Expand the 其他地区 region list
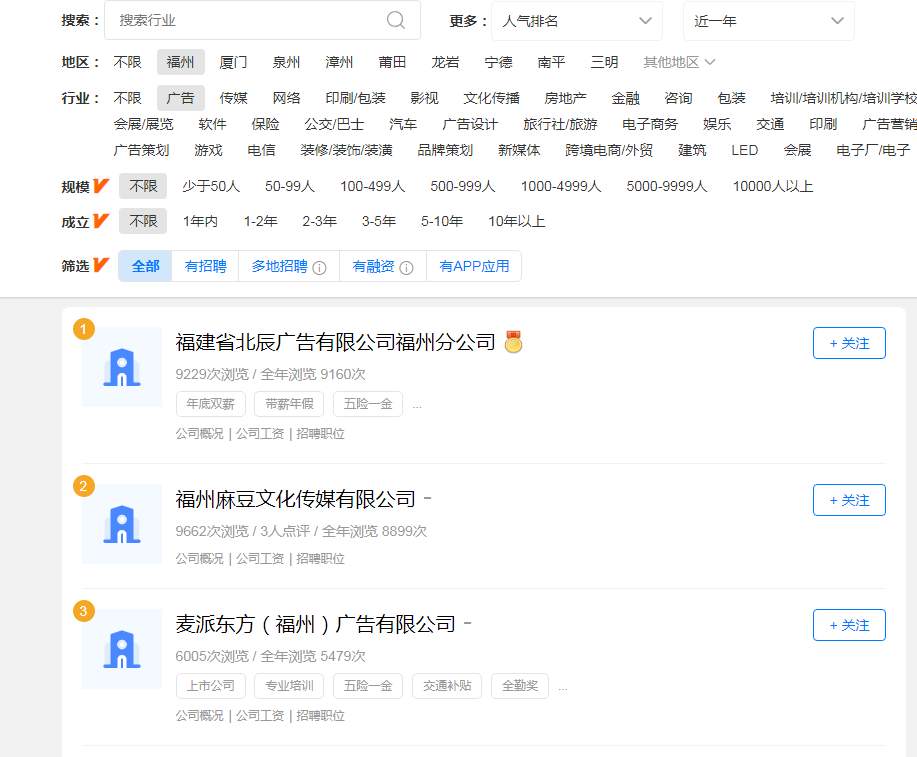This screenshot has height=757, width=917. (x=679, y=62)
